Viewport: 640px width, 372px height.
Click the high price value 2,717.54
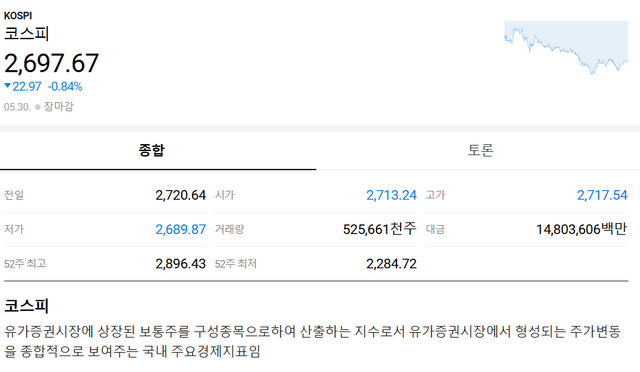pyautogui.click(x=602, y=195)
